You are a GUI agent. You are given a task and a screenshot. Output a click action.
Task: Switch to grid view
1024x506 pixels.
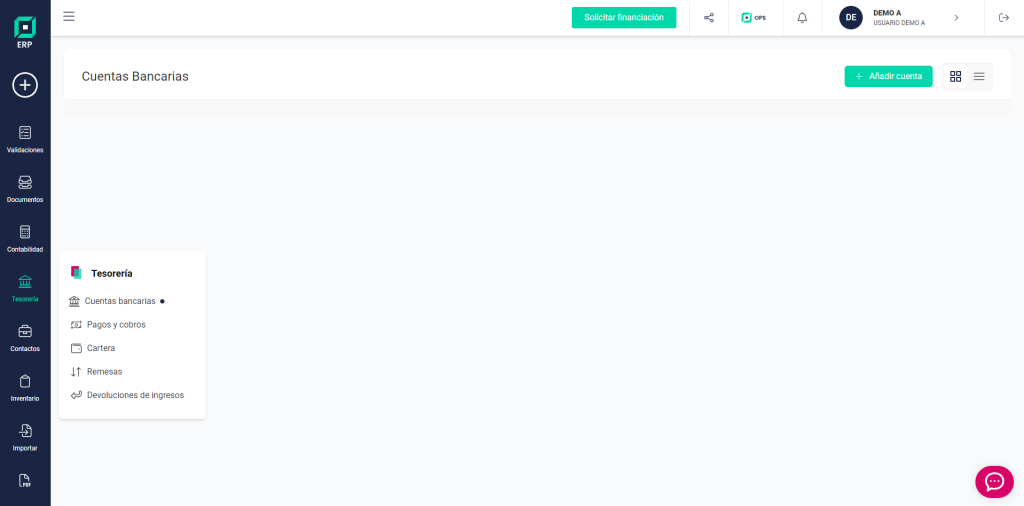pyautogui.click(x=955, y=76)
